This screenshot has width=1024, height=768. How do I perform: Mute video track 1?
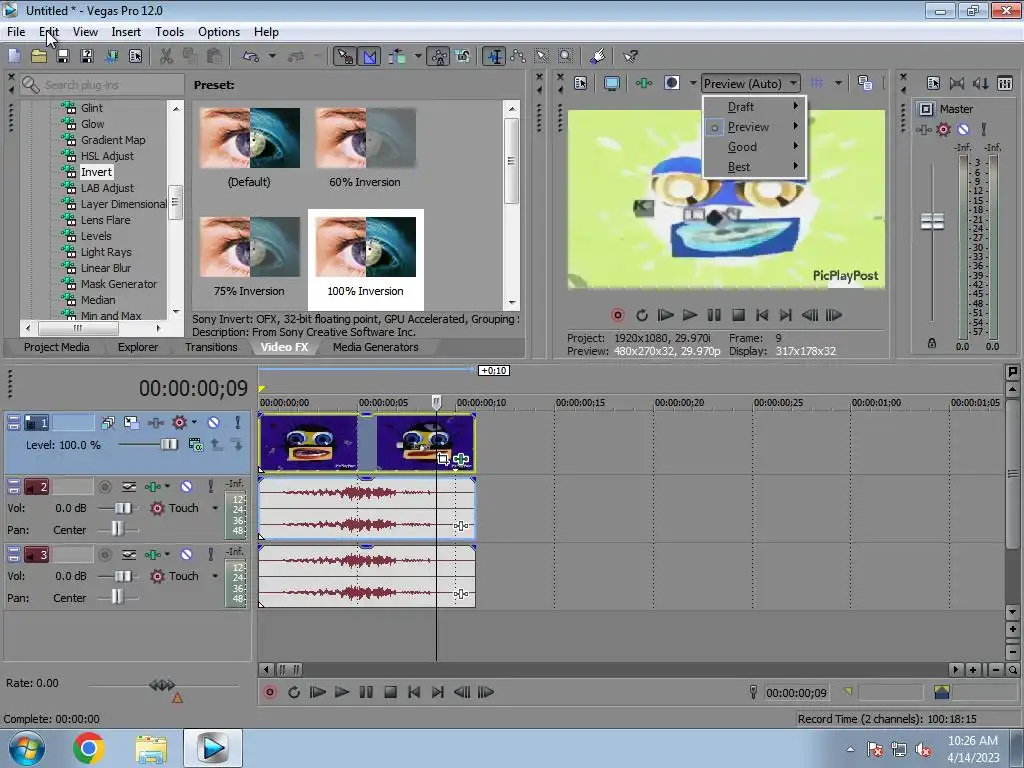coord(214,423)
